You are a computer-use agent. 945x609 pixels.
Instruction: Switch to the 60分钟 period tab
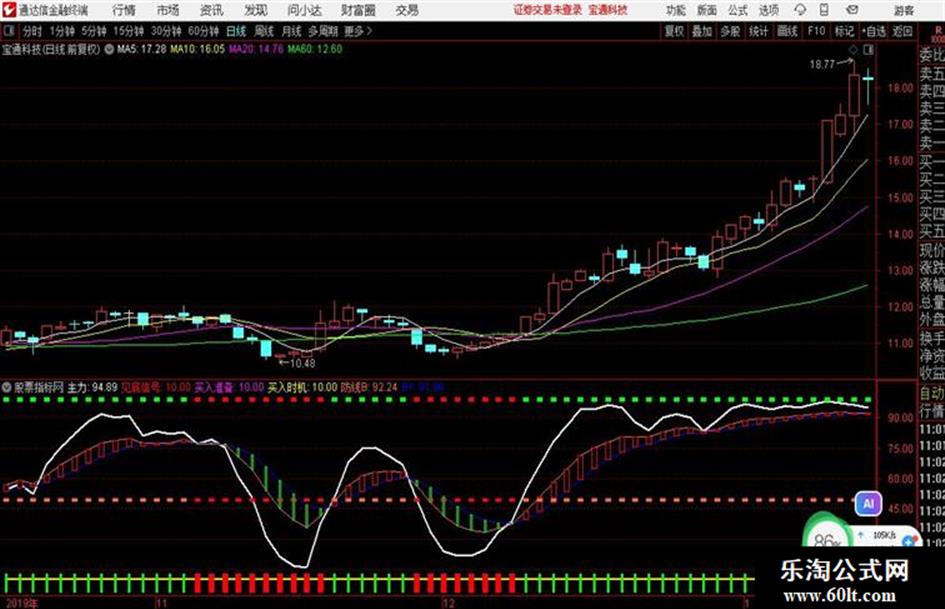pyautogui.click(x=203, y=31)
